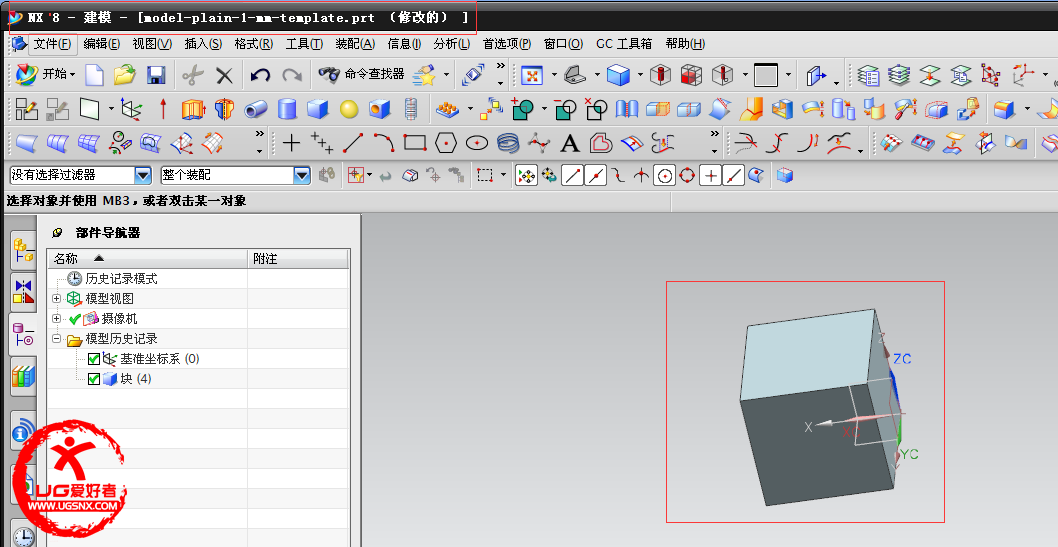
Task: Select the Line curve icon
Action: (x=353, y=143)
